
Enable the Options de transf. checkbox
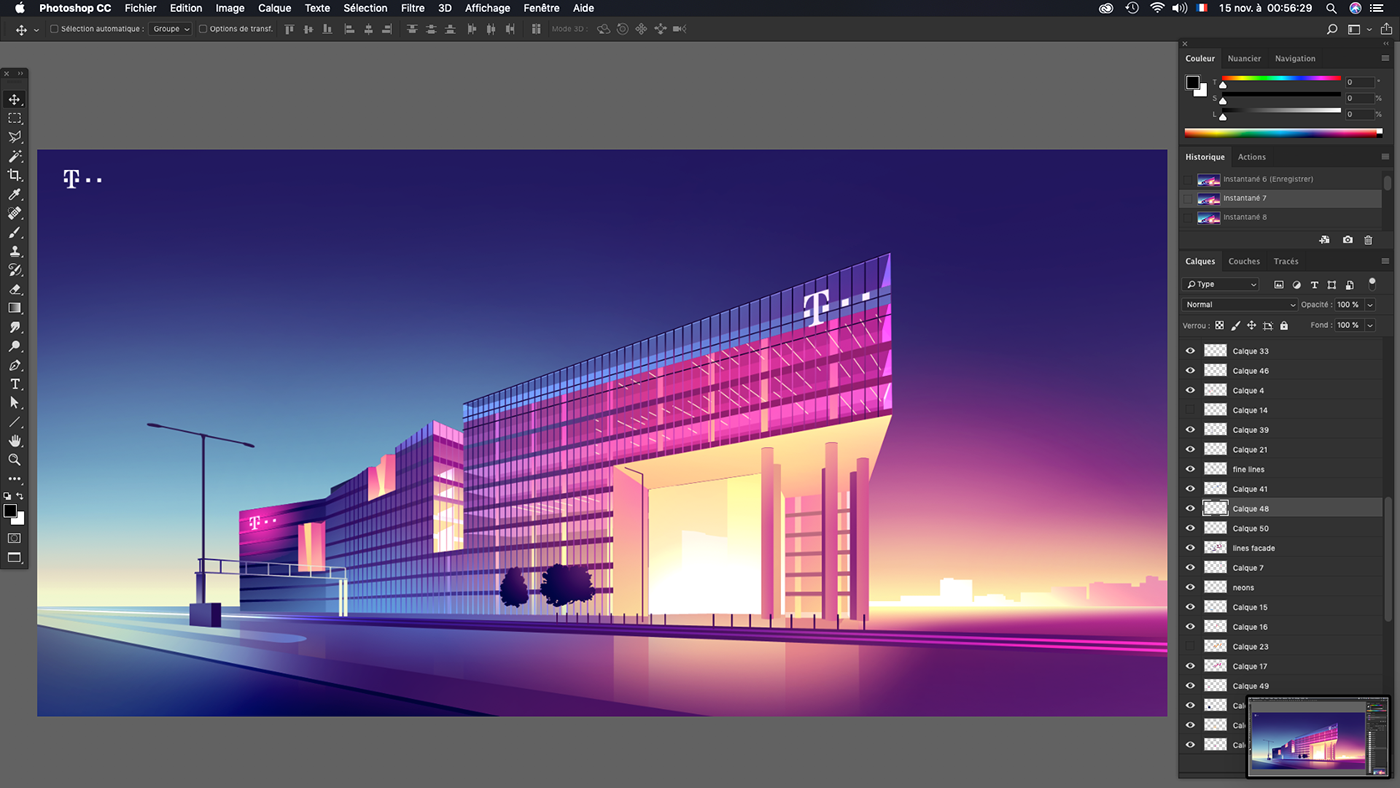[203, 29]
